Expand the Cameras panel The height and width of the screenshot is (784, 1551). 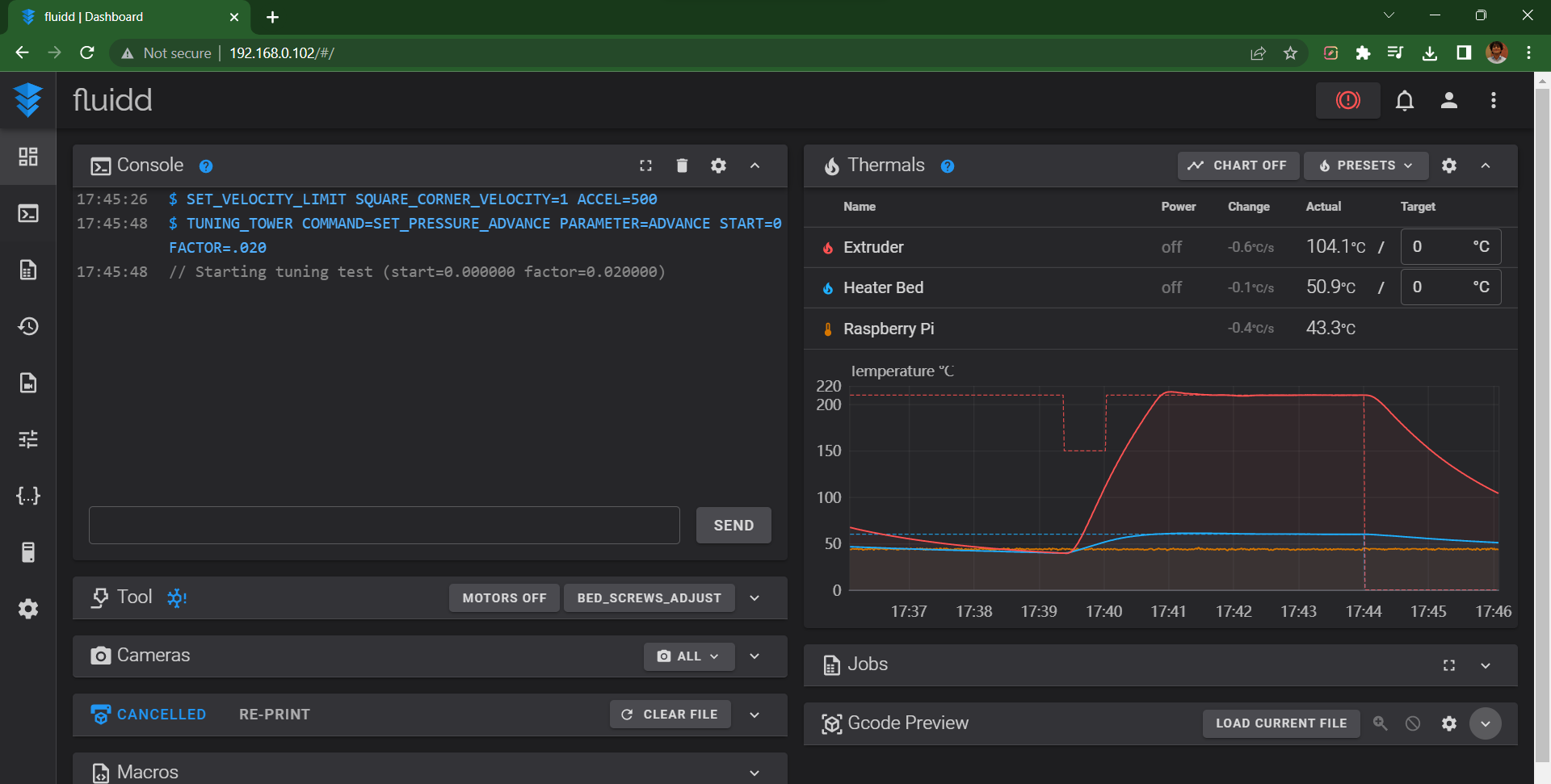pos(754,656)
